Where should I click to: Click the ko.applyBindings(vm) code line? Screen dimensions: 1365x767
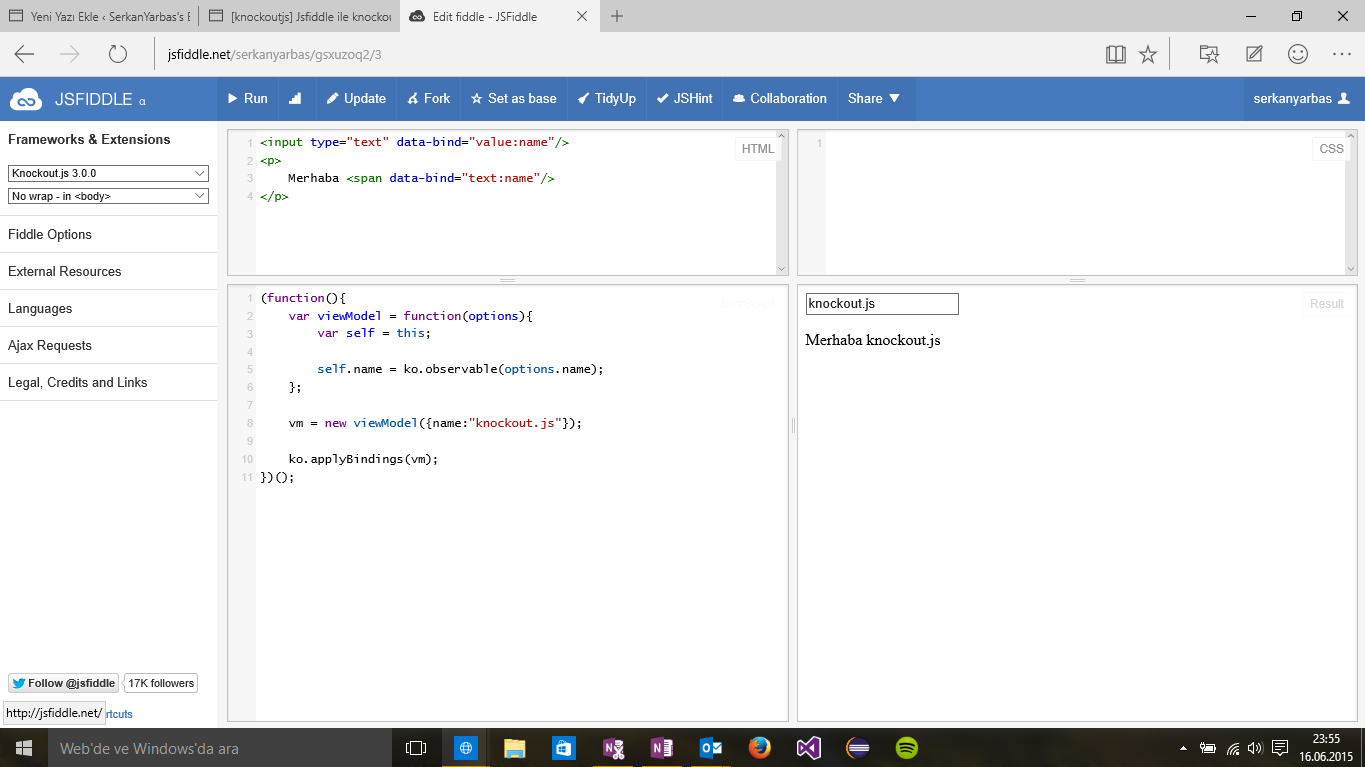pyautogui.click(x=364, y=459)
